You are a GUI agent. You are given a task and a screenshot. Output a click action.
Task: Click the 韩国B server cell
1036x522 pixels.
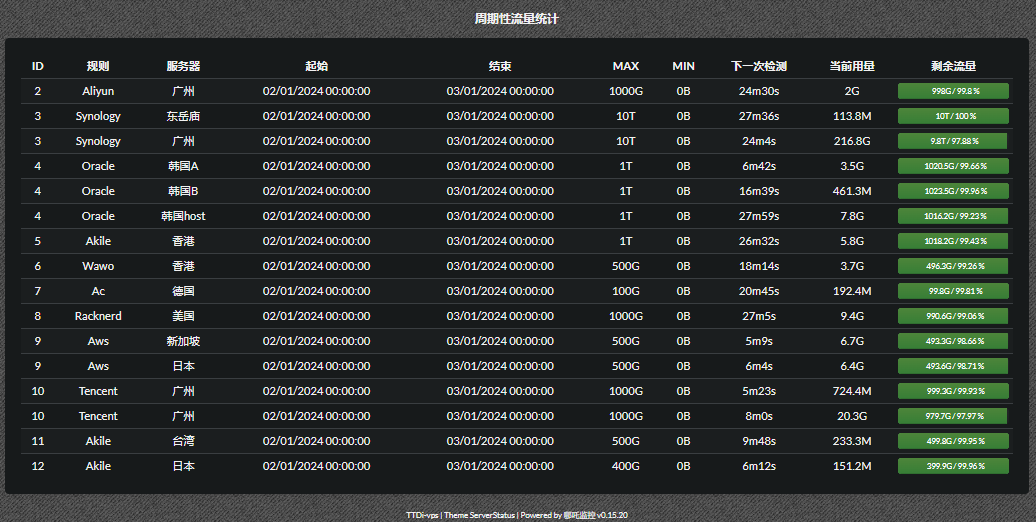pyautogui.click(x=183, y=191)
